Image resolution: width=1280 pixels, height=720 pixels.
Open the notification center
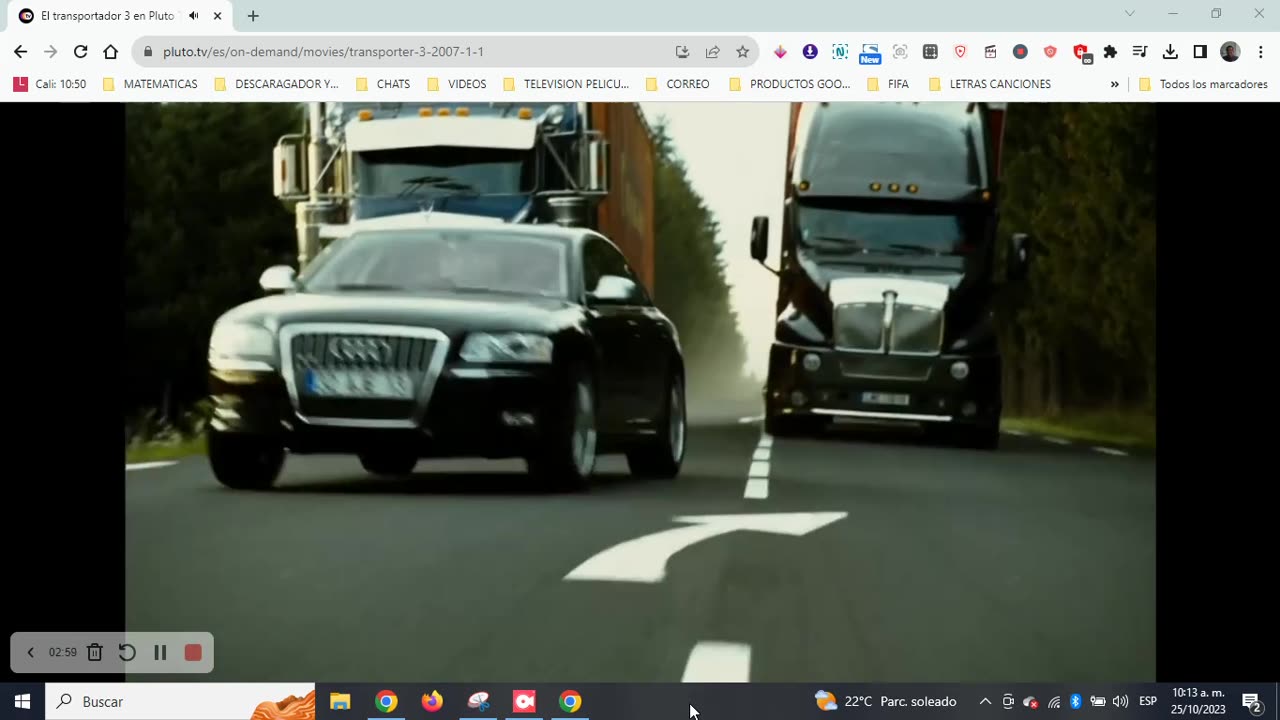coord(1251,701)
